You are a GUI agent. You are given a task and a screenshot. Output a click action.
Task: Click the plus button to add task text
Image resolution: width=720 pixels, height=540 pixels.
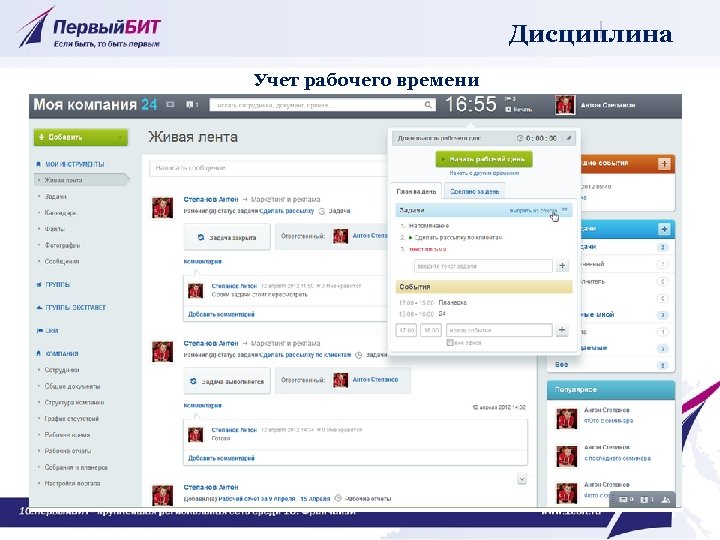(x=562, y=266)
